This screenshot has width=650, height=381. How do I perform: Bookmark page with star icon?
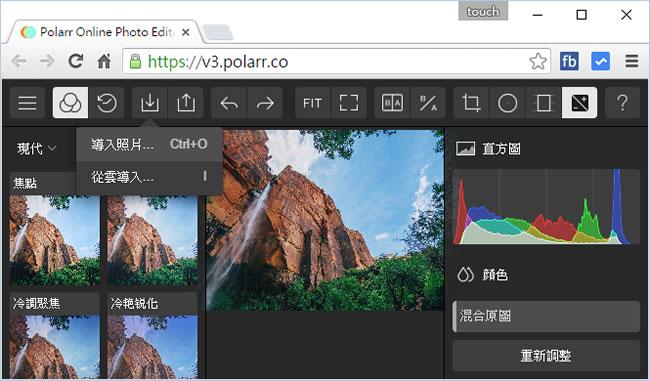[x=538, y=62]
